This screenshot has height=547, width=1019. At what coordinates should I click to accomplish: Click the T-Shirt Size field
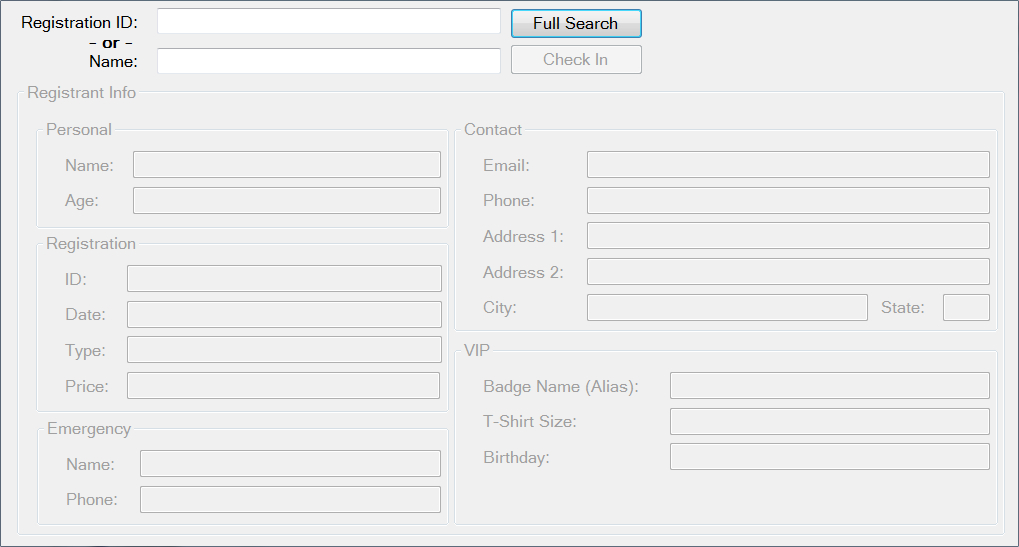[x=829, y=421]
